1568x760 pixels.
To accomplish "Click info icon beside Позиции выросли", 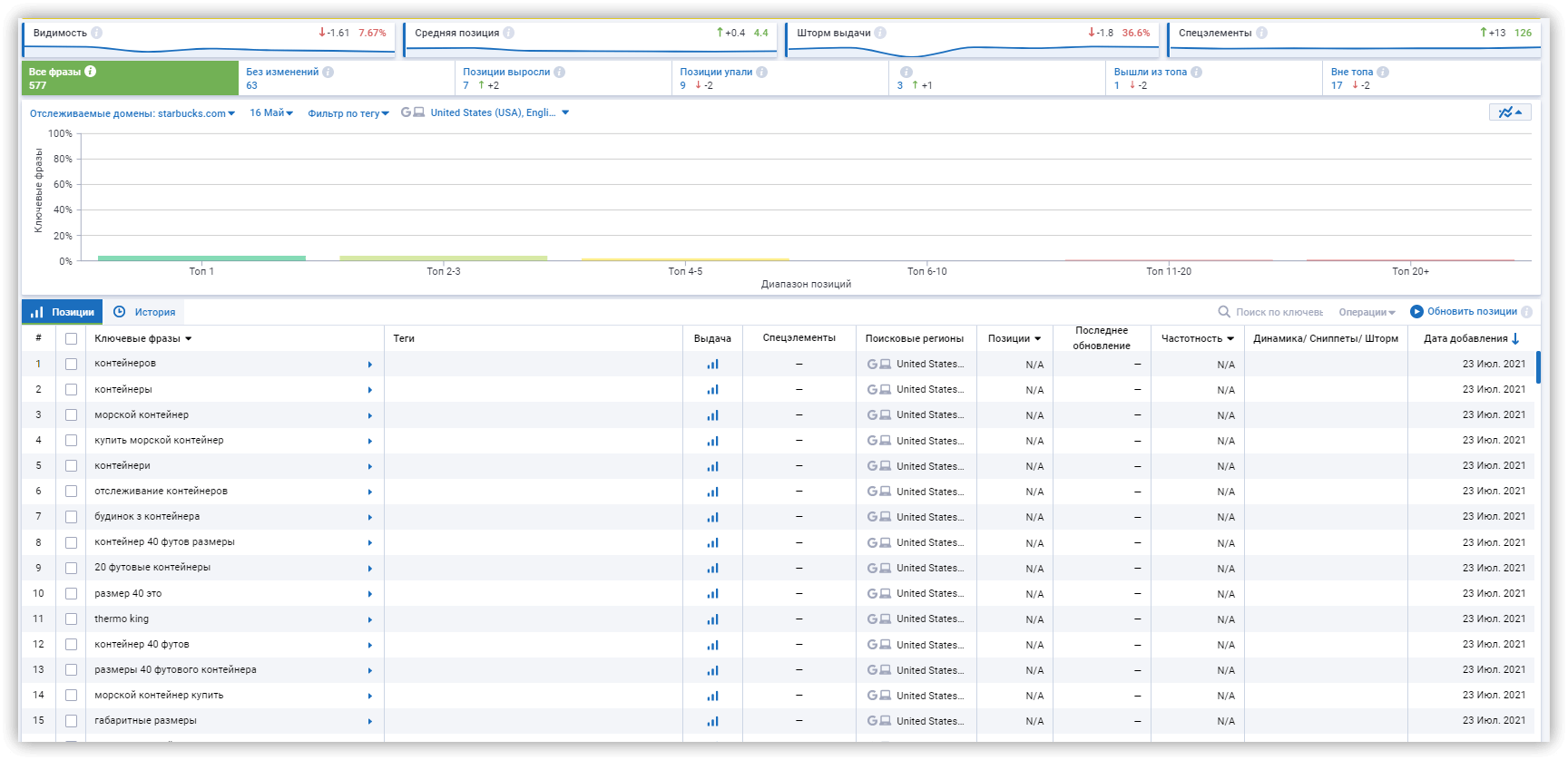I will click(x=559, y=72).
